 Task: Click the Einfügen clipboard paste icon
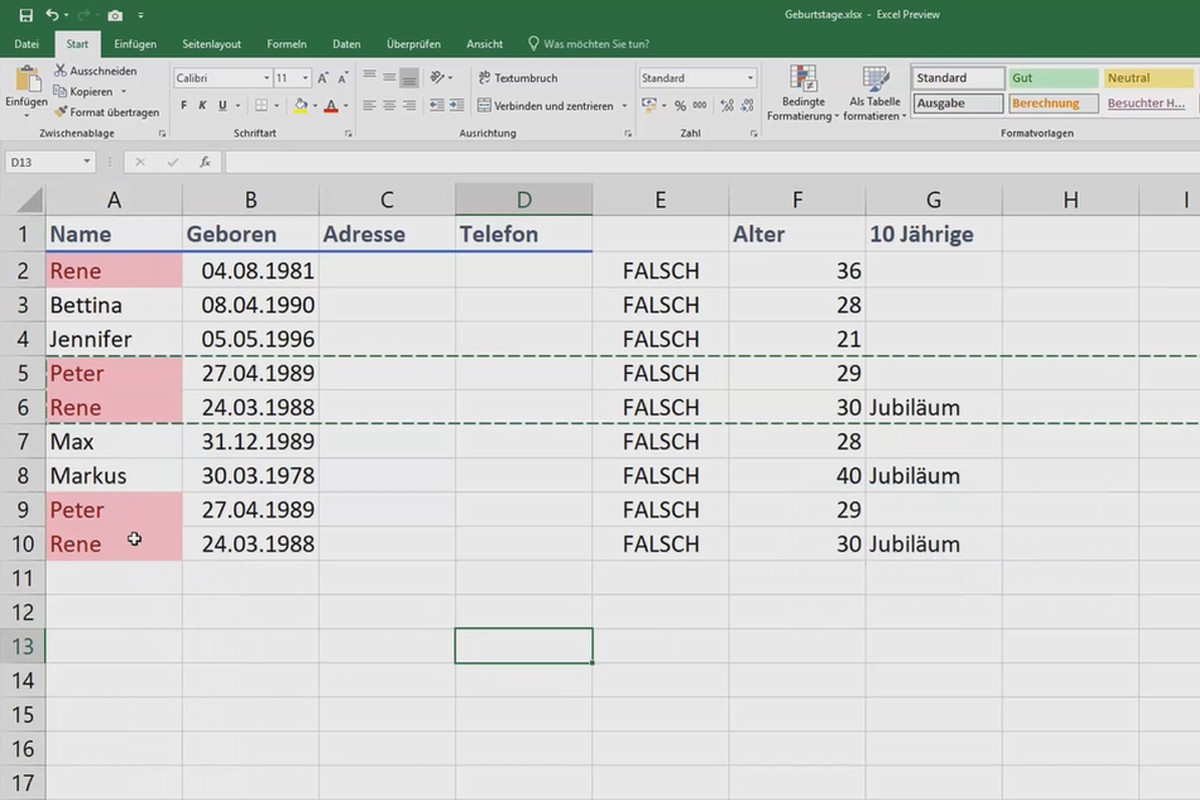(x=27, y=80)
